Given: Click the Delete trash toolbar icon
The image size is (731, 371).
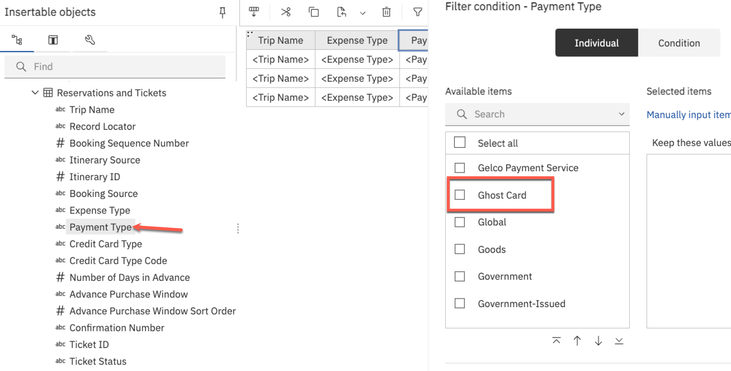Looking at the screenshot, I should click(x=386, y=12).
